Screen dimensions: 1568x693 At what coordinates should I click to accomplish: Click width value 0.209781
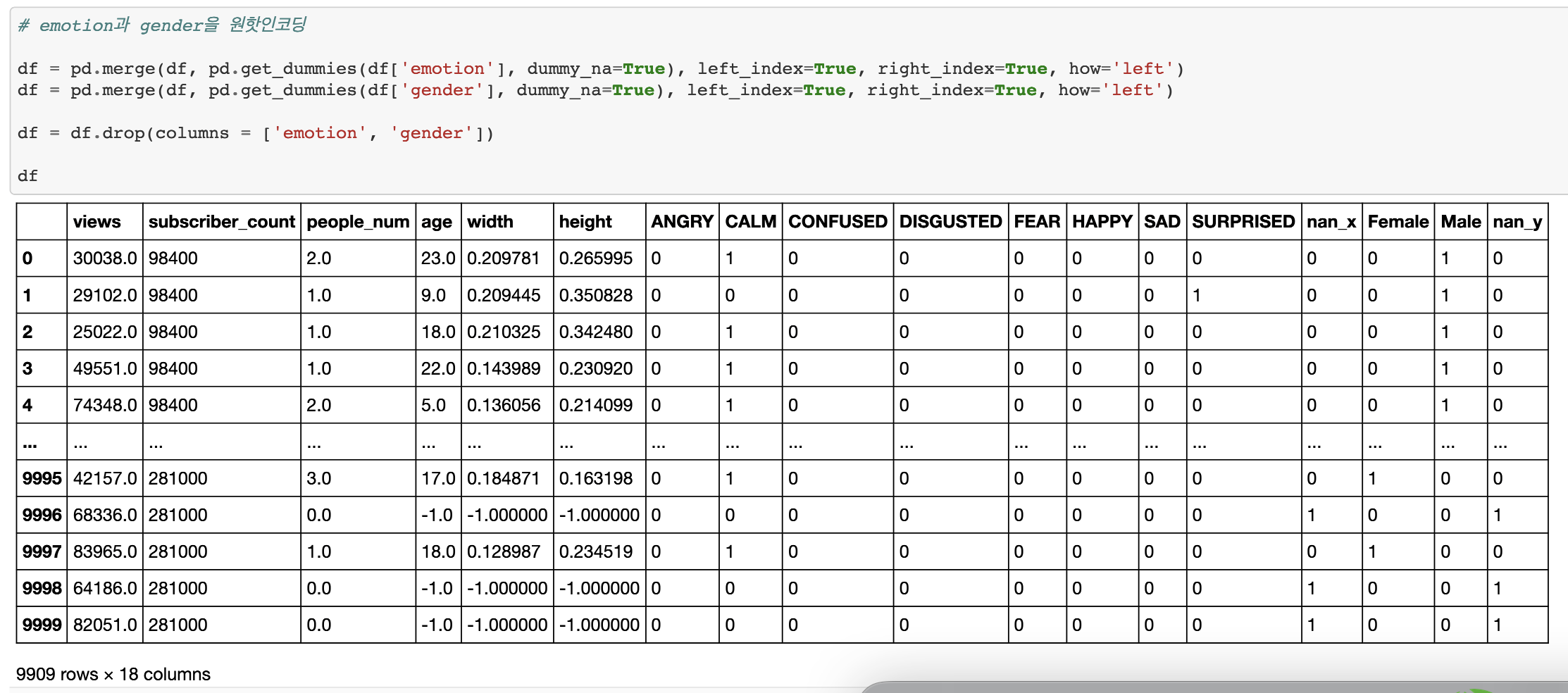click(504, 258)
